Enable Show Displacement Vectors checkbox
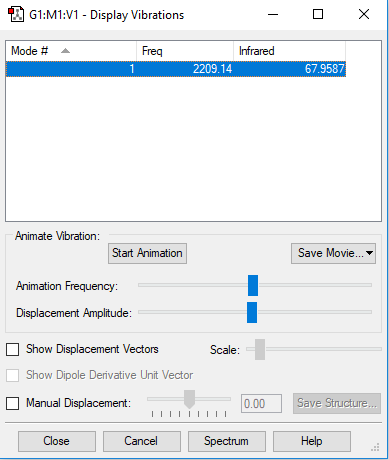This screenshot has width=389, height=460. 12,350
